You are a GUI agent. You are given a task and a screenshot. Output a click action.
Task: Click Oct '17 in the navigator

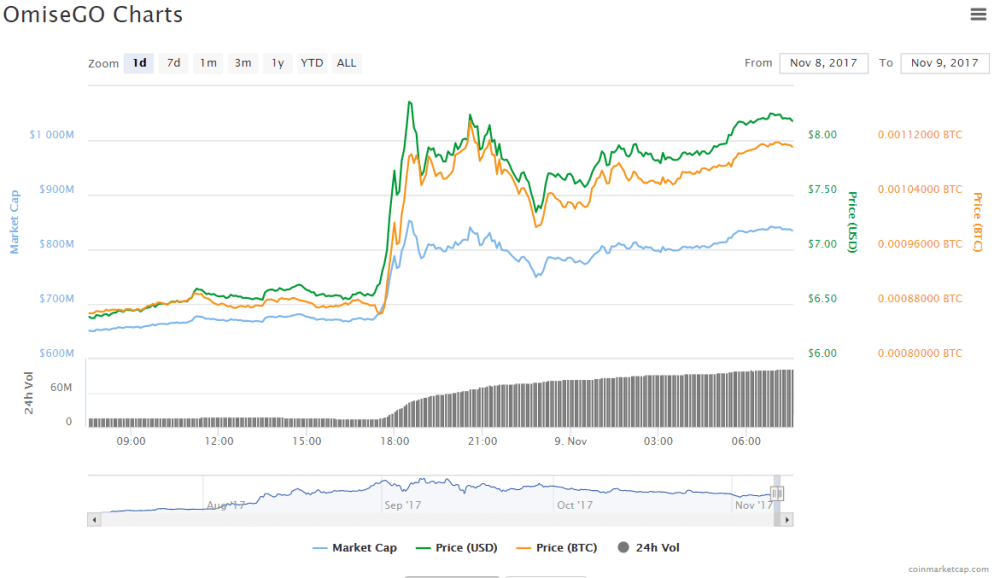click(x=575, y=505)
